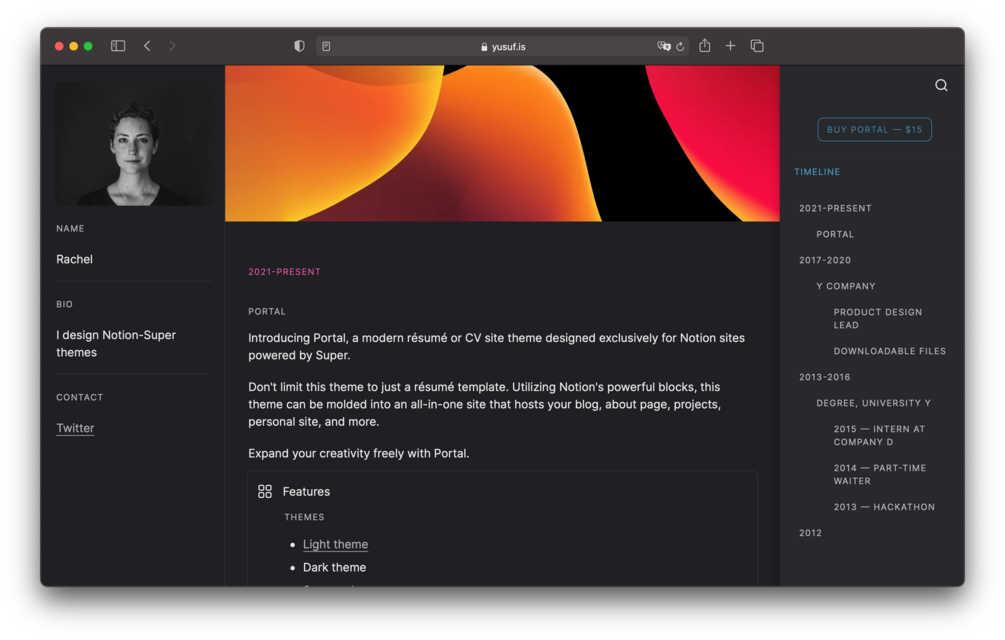Open the search magnifier icon

[x=941, y=85]
